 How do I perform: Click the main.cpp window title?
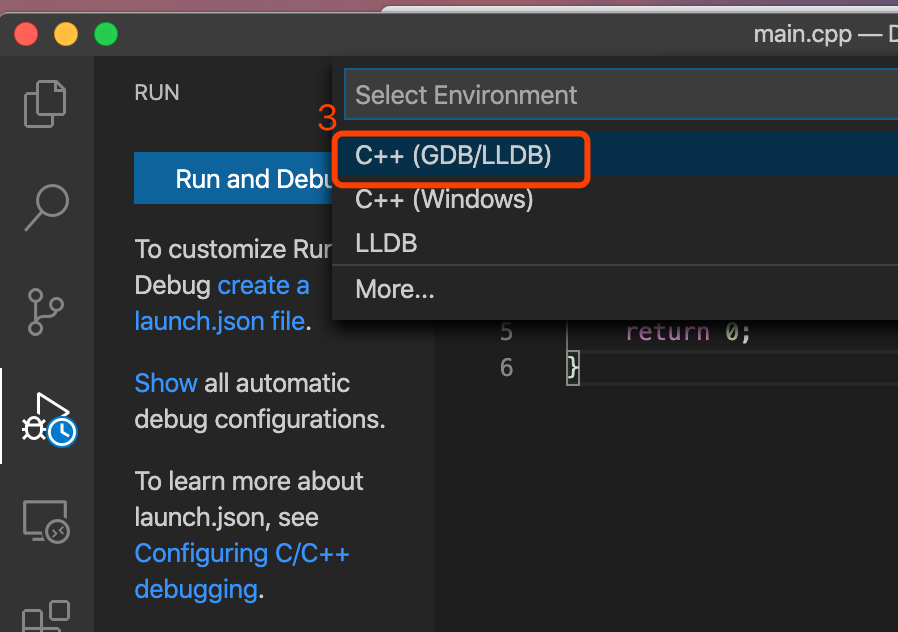(x=825, y=34)
